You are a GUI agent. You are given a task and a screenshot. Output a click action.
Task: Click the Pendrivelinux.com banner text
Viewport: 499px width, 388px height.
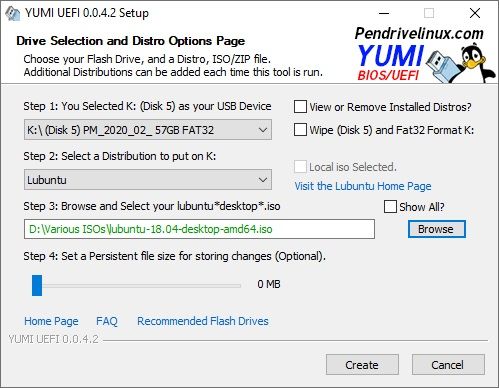tap(419, 33)
